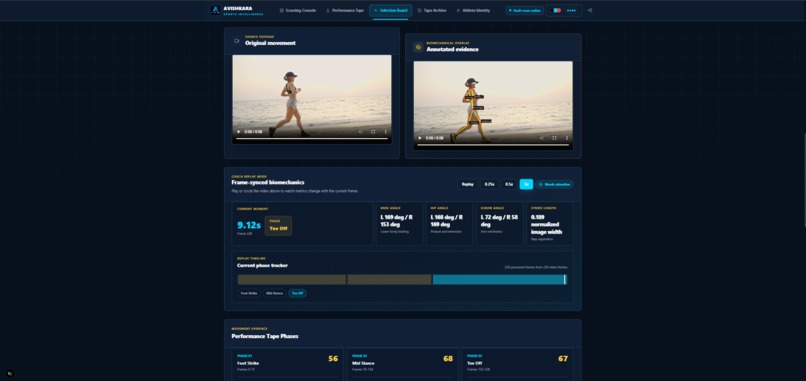The width and height of the screenshot is (806, 381).
Task: Toggle the attention pill next to 1x
Action: pyautogui.click(x=554, y=184)
